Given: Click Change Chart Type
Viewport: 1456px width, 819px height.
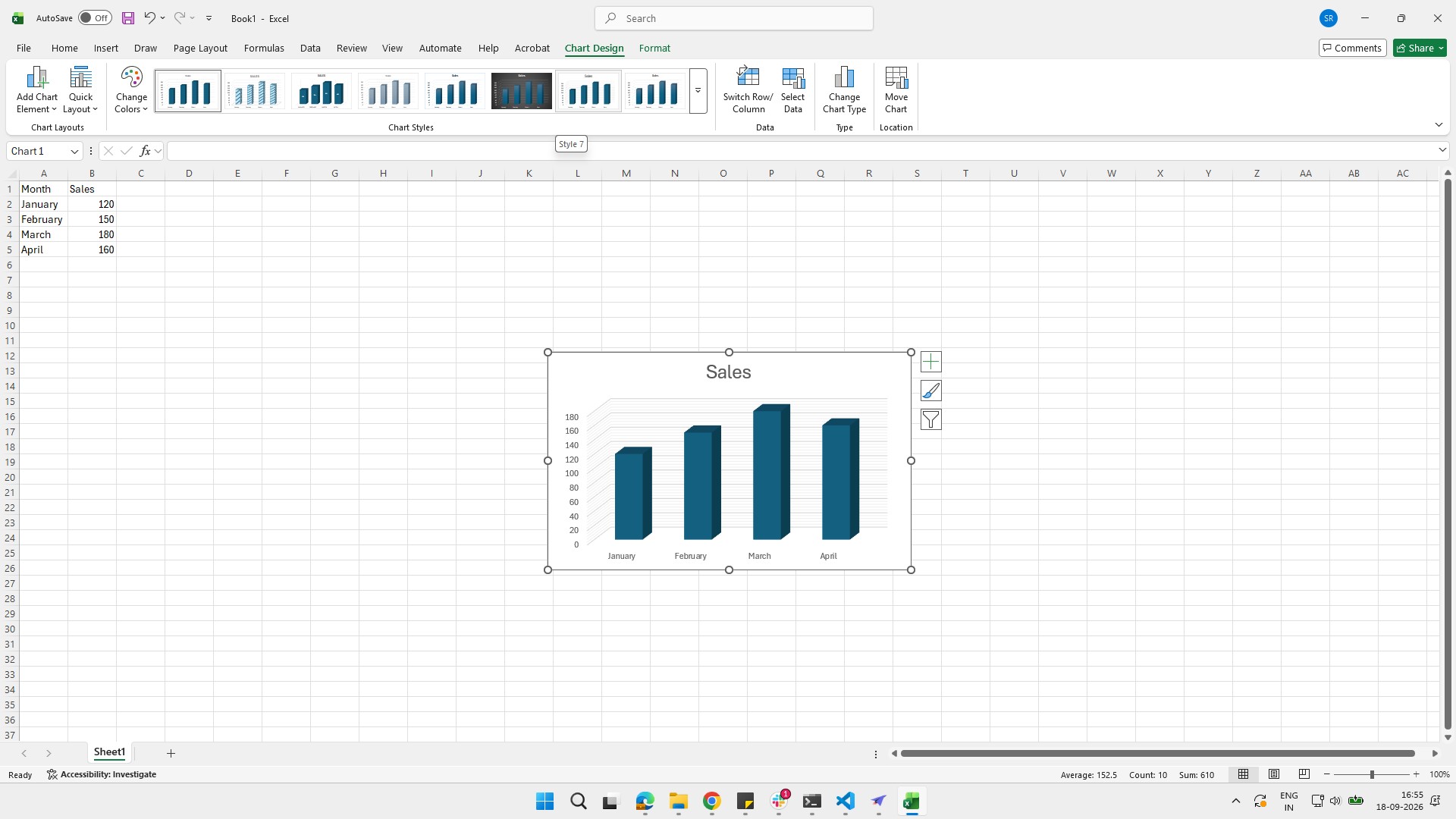Looking at the screenshot, I should click(844, 89).
